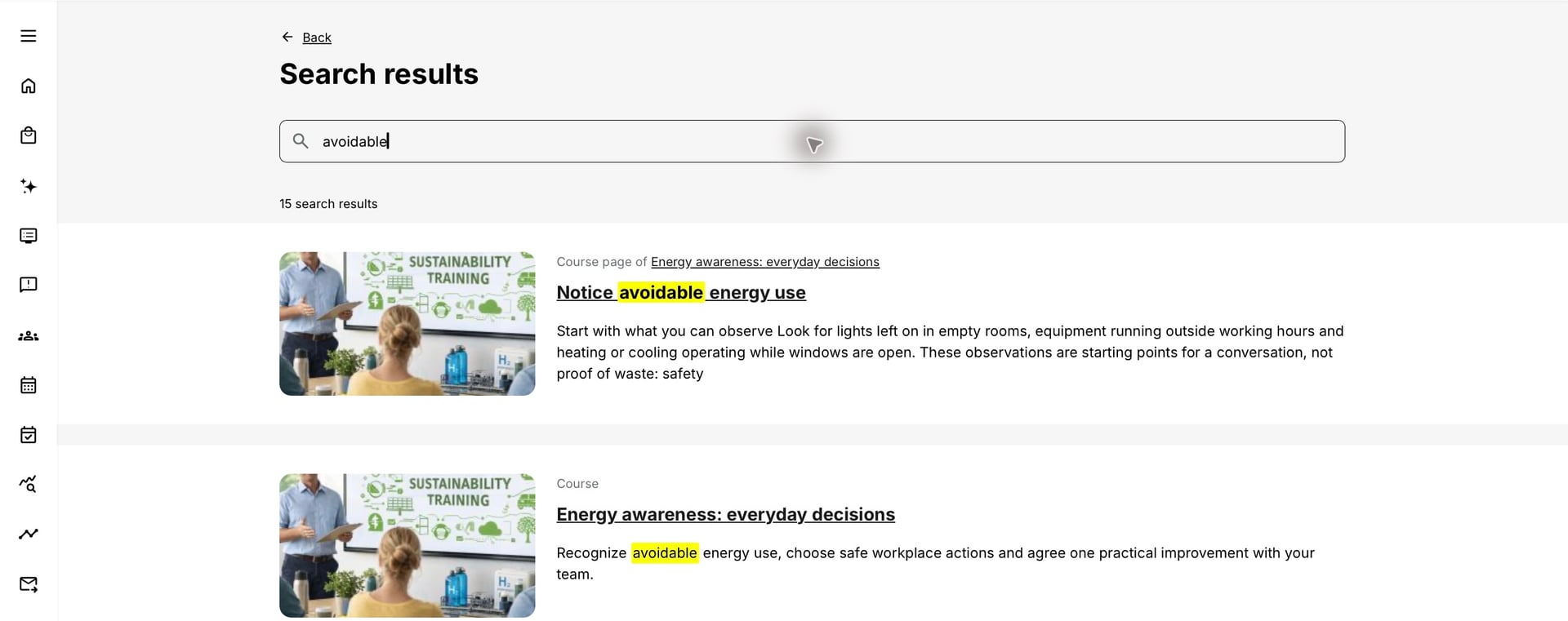Go back via the Back link
Image resolution: width=1568 pixels, height=621 pixels.
tap(317, 38)
